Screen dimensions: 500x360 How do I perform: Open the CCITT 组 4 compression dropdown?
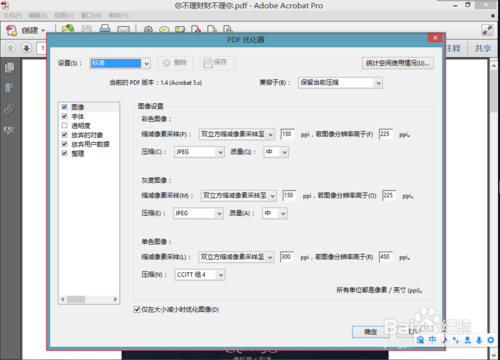[200, 275]
